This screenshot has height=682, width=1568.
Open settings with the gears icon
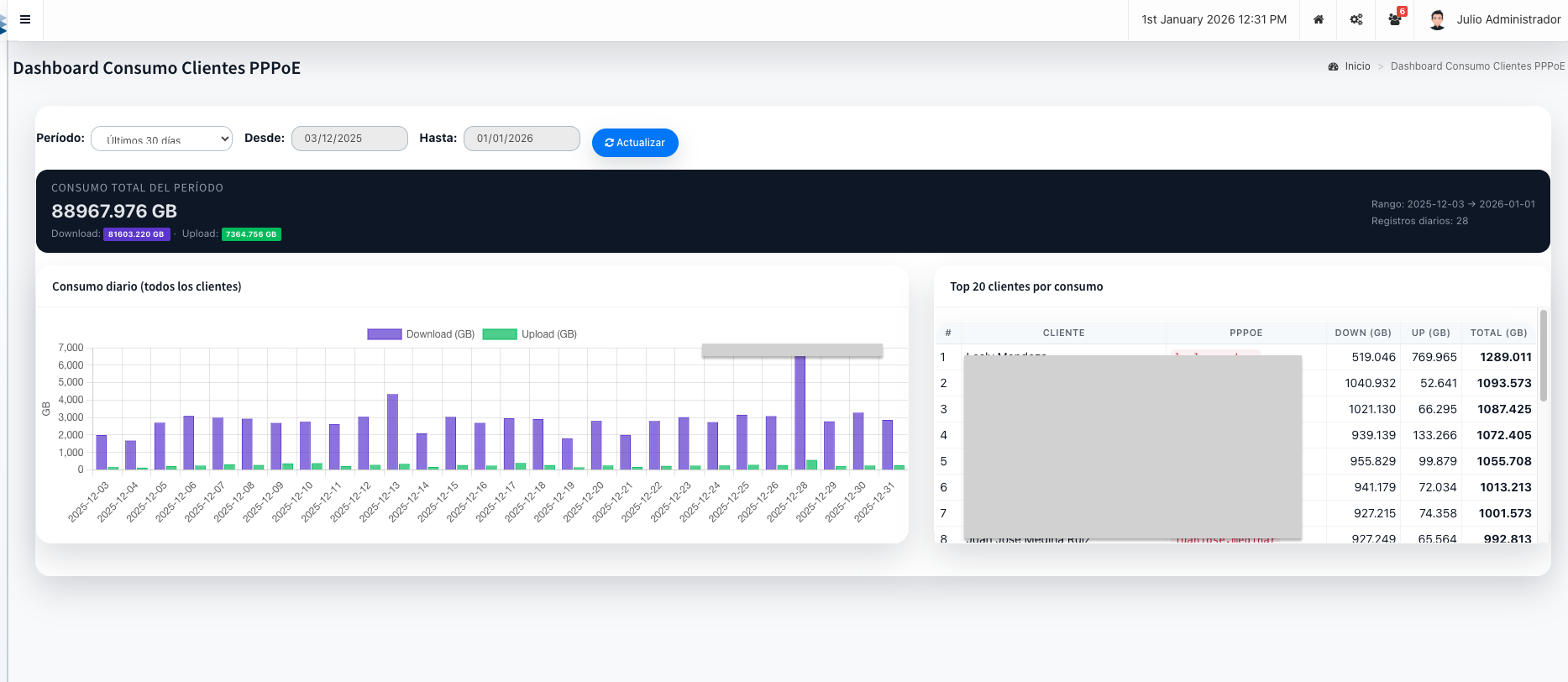coord(1356,19)
